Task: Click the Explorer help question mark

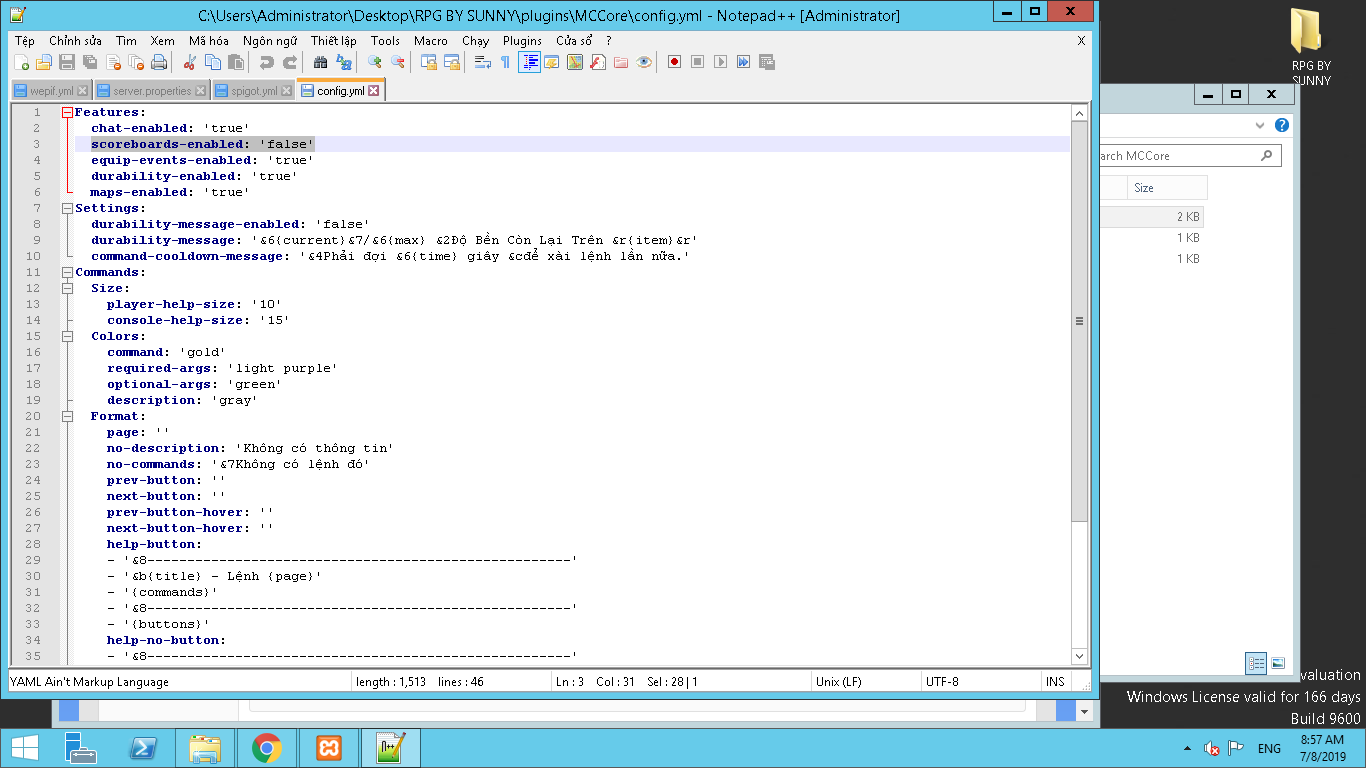Action: pyautogui.click(x=1282, y=126)
